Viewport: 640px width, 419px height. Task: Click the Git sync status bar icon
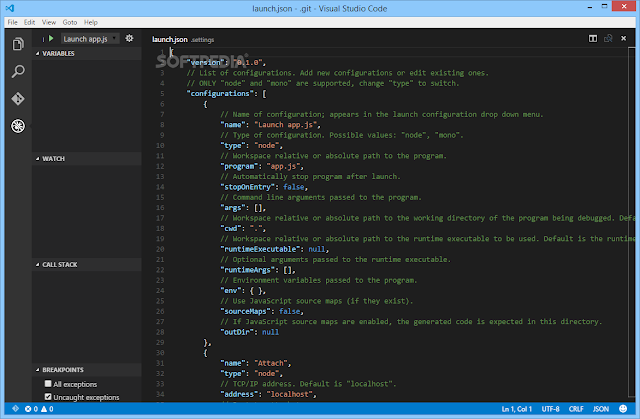(16, 408)
